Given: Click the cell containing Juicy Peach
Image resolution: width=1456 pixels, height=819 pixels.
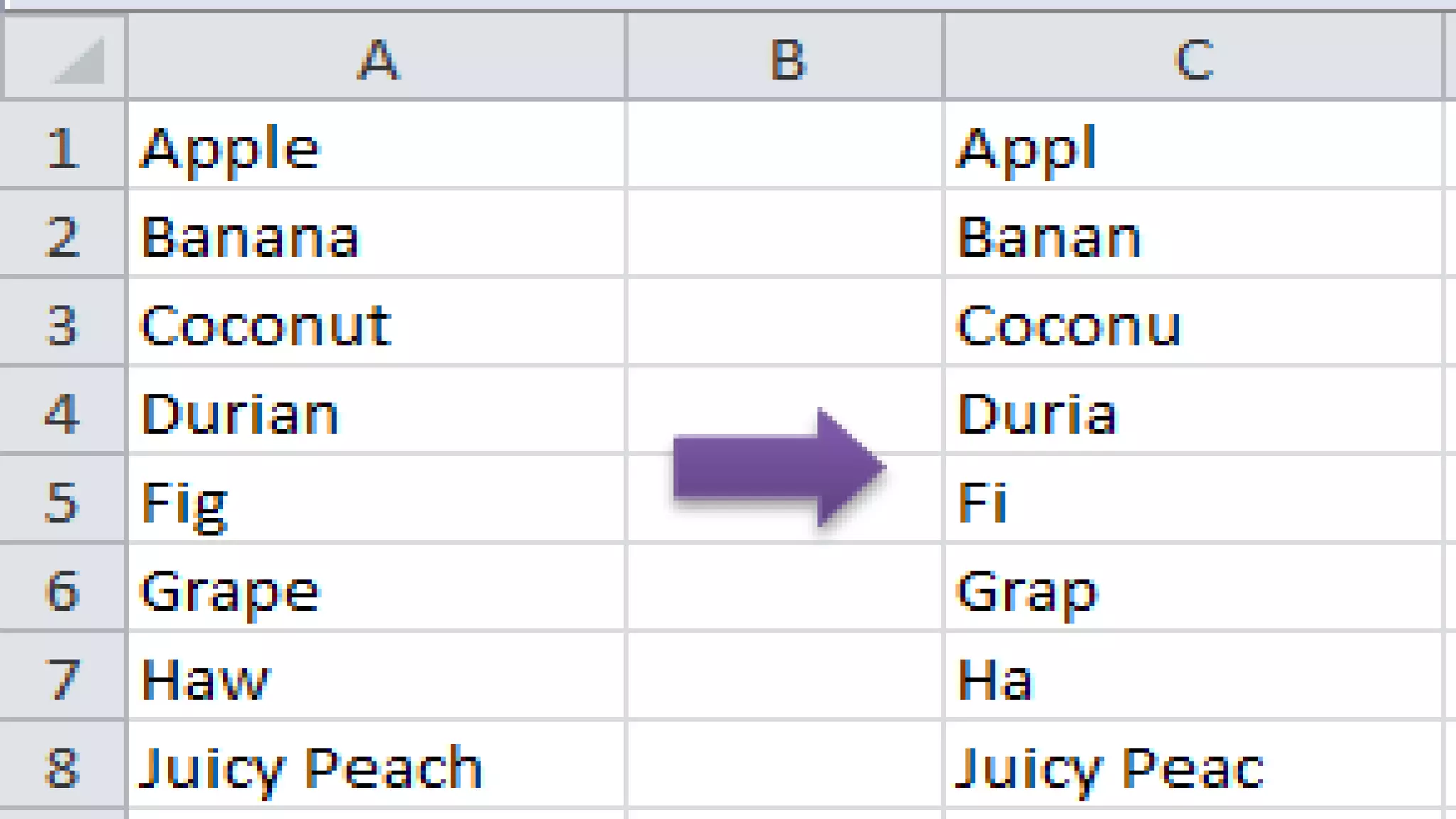Looking at the screenshot, I should (377, 766).
